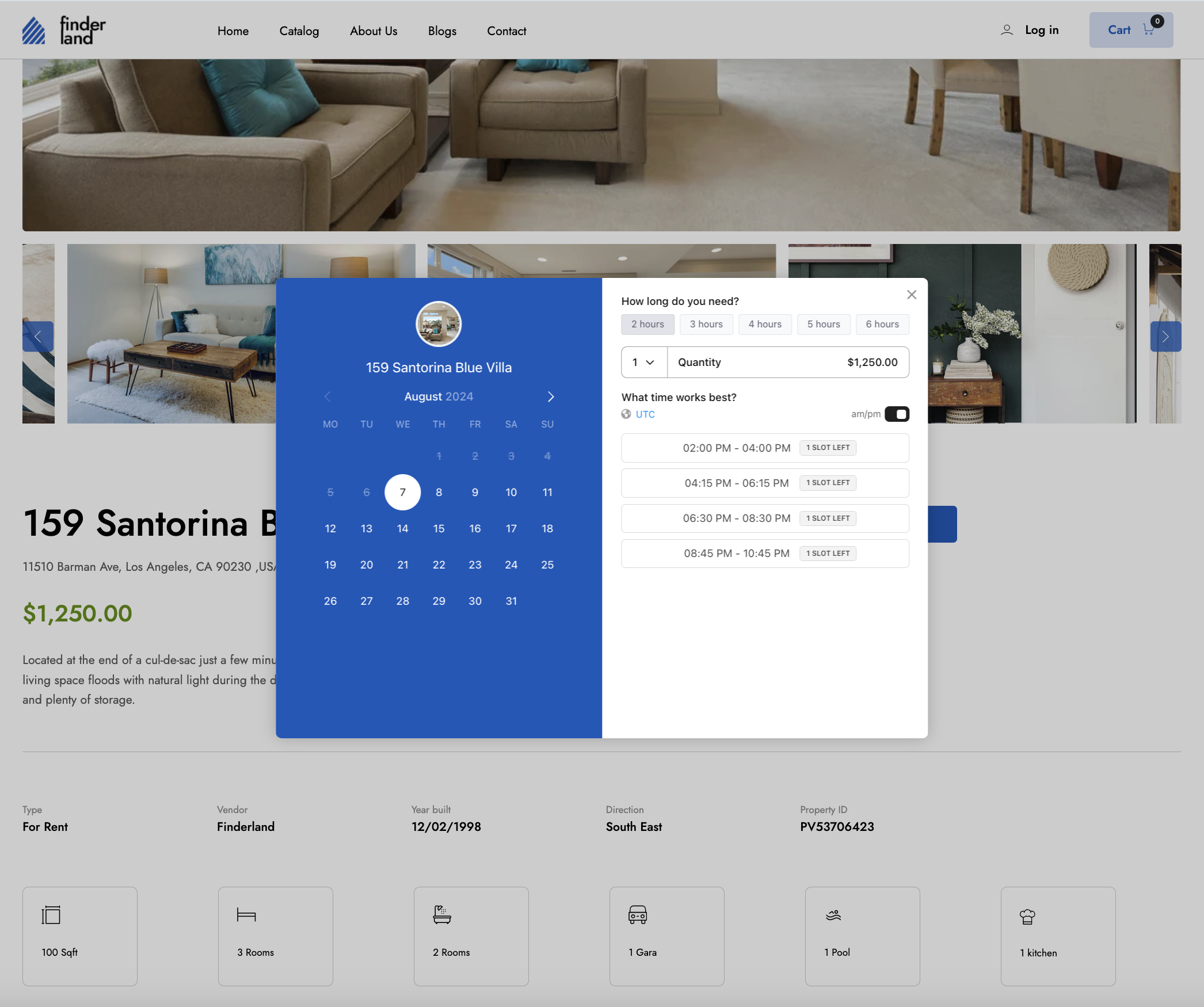Viewport: 1204px width, 1007px height.
Task: Click the South East direction value
Action: (634, 826)
